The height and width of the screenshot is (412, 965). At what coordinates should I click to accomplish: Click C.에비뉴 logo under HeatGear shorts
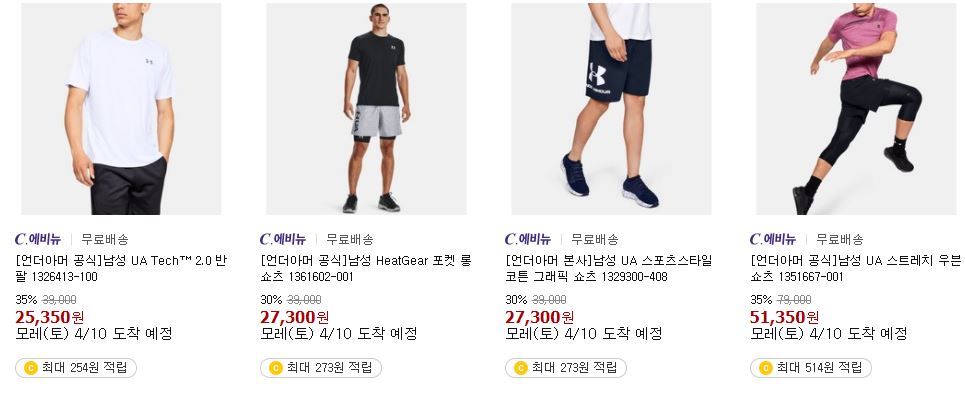point(283,239)
